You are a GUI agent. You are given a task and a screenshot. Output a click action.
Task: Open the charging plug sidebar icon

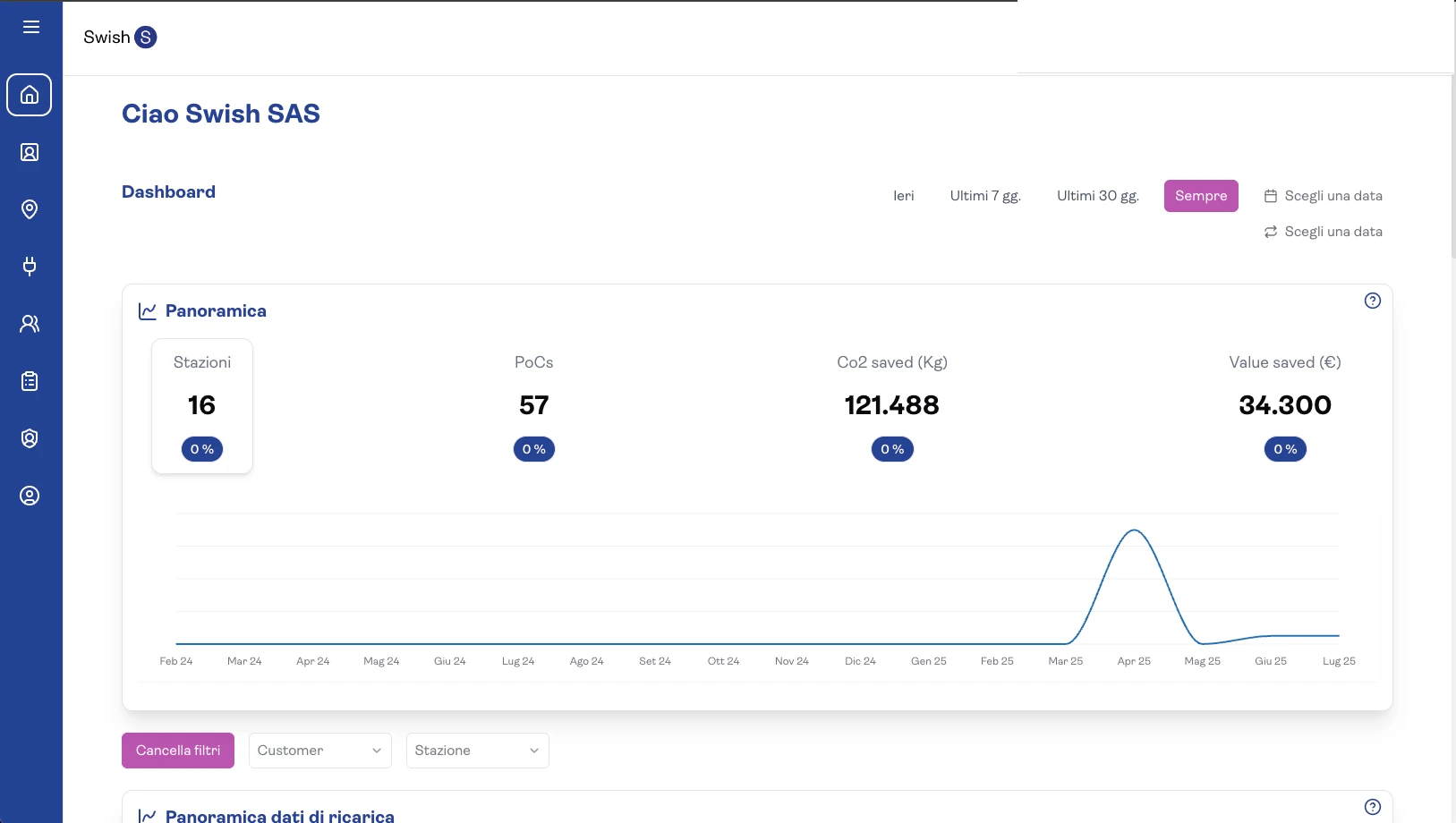point(30,267)
